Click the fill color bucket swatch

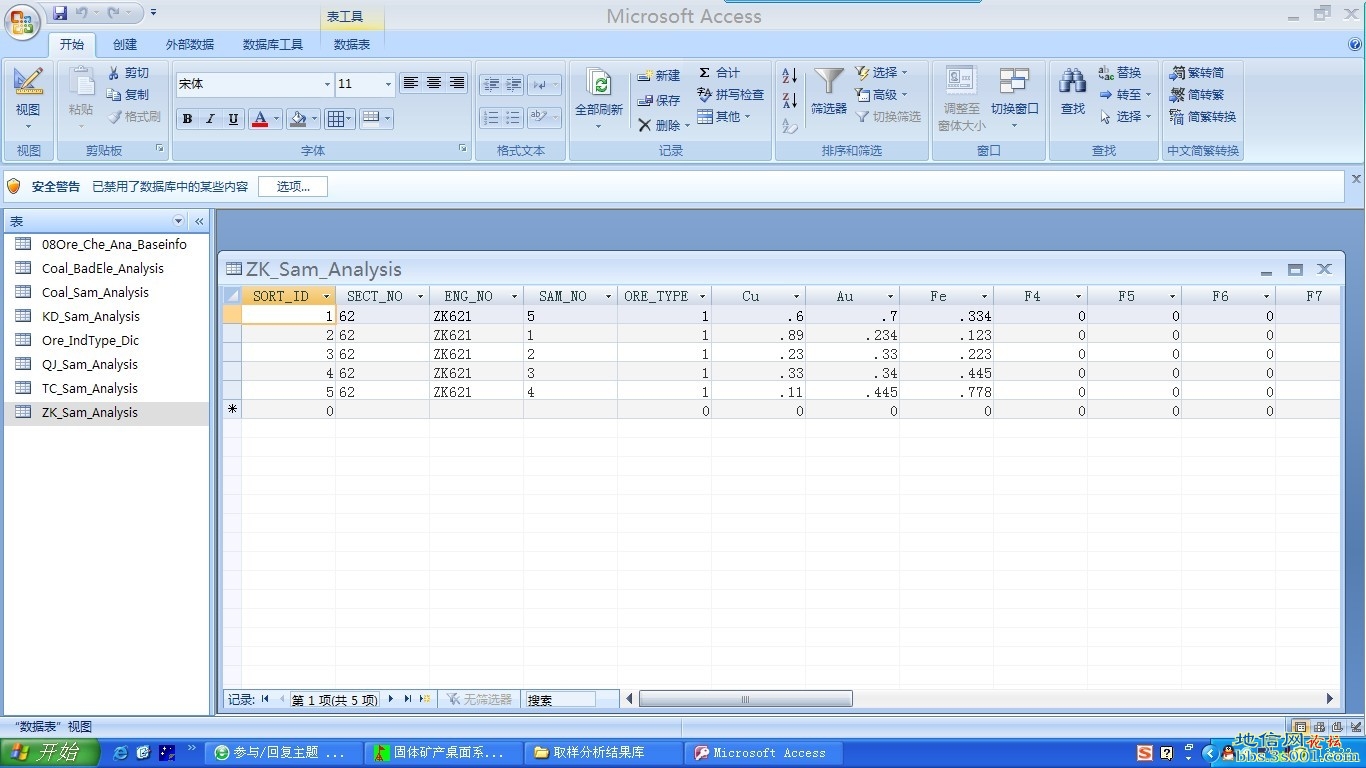click(298, 119)
